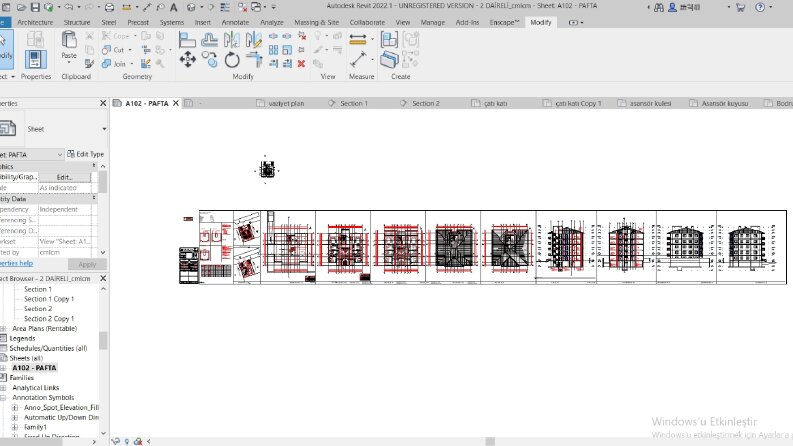This screenshot has width=793, height=446.
Task: Open the Structure ribbon tab
Action: coord(77,22)
